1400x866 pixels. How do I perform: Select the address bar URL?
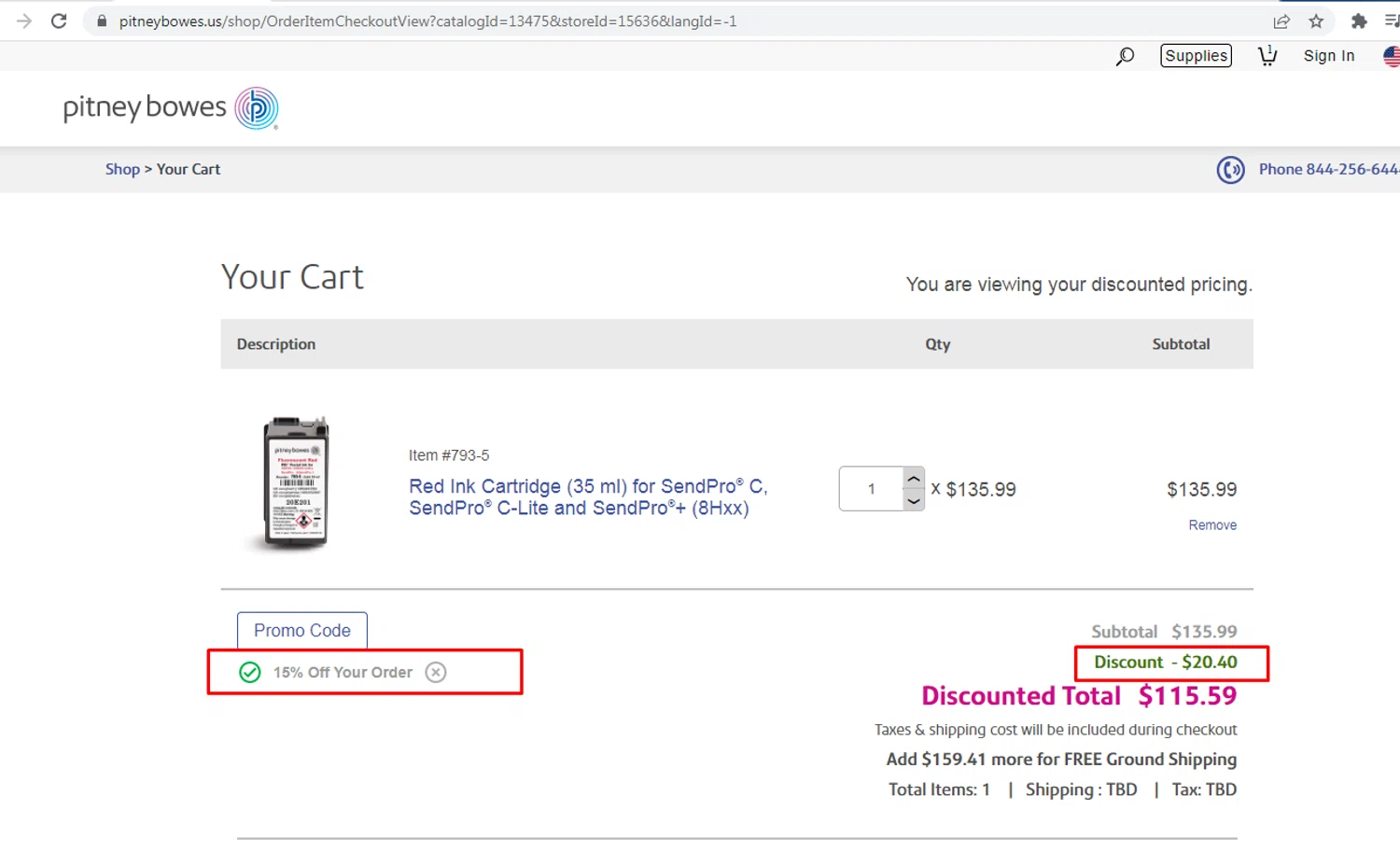(x=427, y=21)
